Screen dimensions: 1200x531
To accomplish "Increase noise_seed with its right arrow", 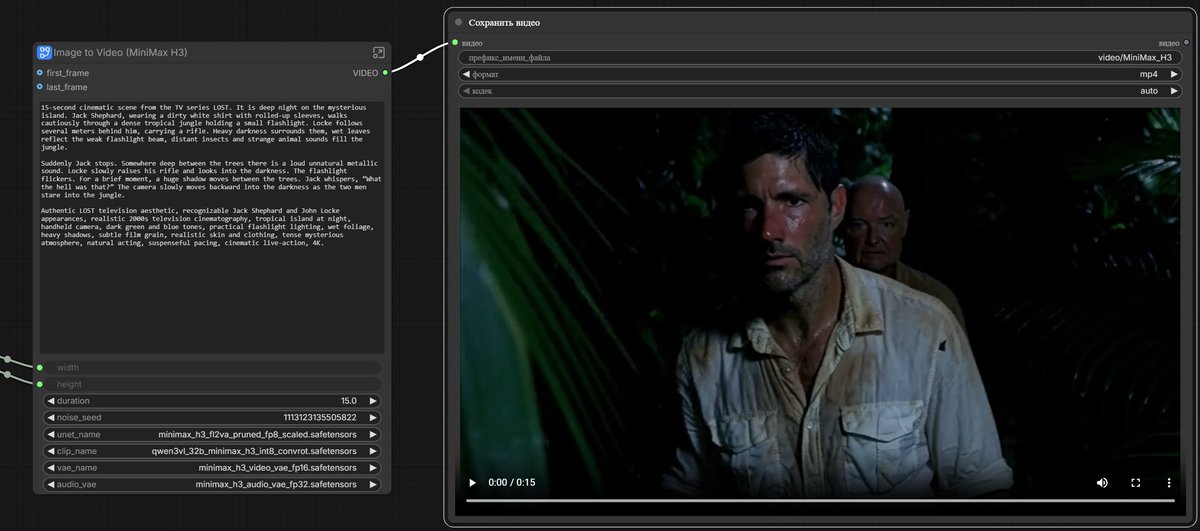I will point(374,418).
